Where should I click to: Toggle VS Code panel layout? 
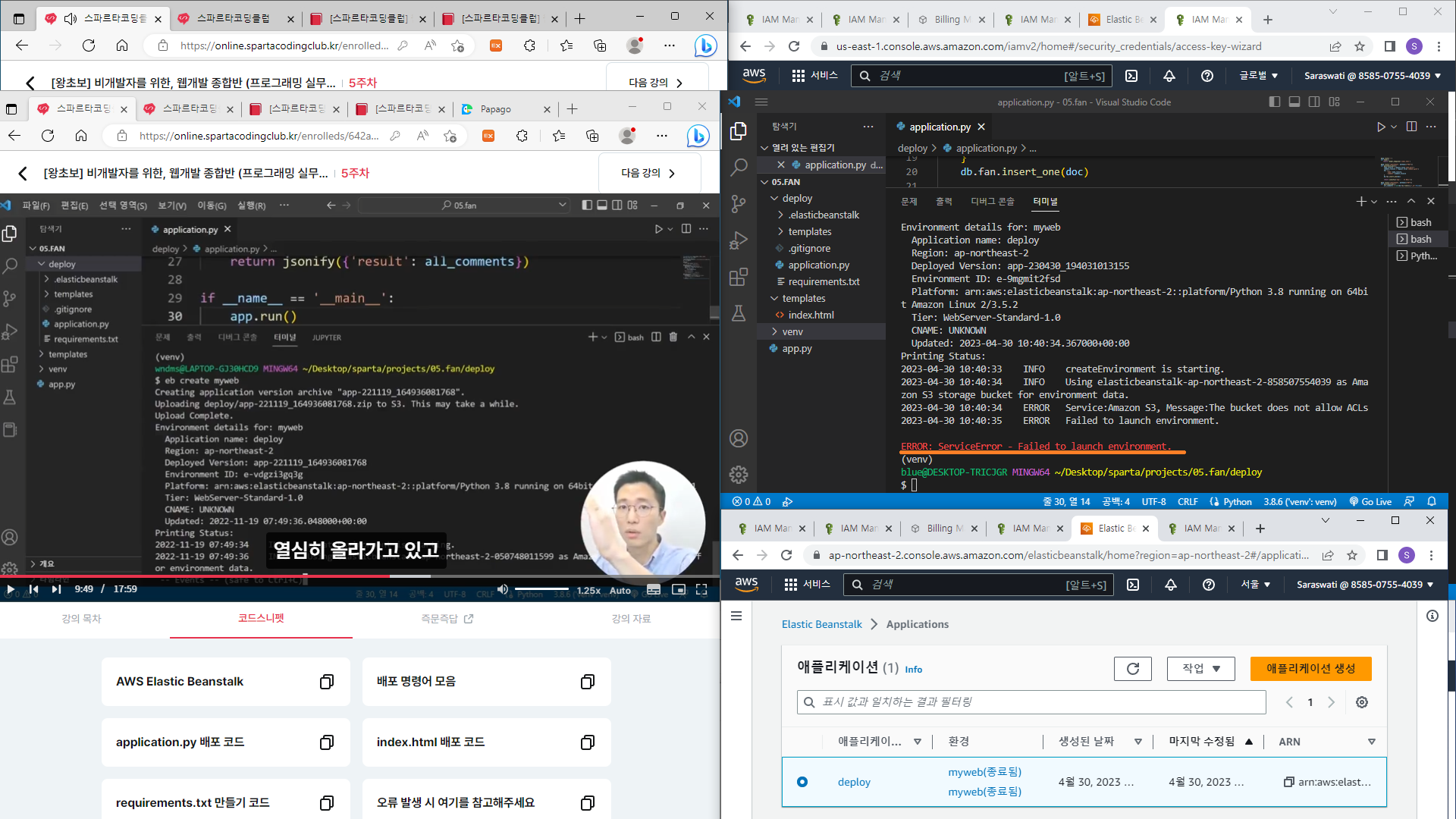click(1294, 102)
